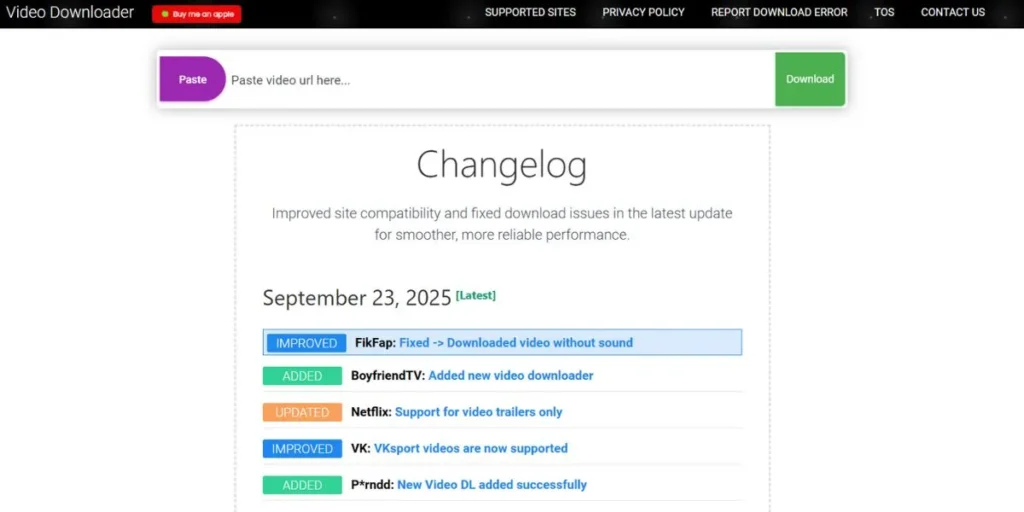Viewport: 1024px width, 512px height.
Task: Open the Contact Us page
Action: coord(952,13)
